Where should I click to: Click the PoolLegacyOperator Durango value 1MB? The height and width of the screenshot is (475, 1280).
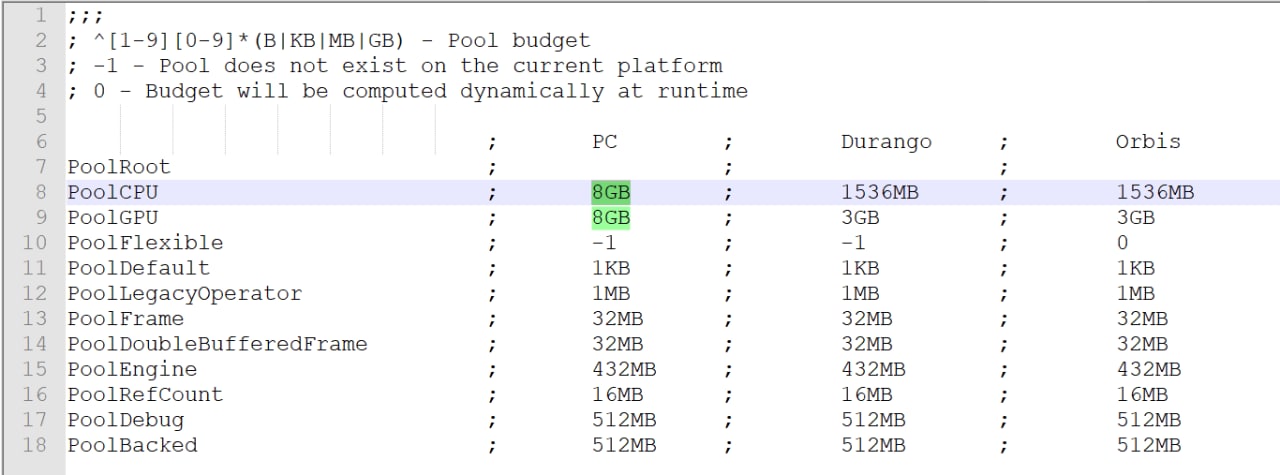(860, 293)
